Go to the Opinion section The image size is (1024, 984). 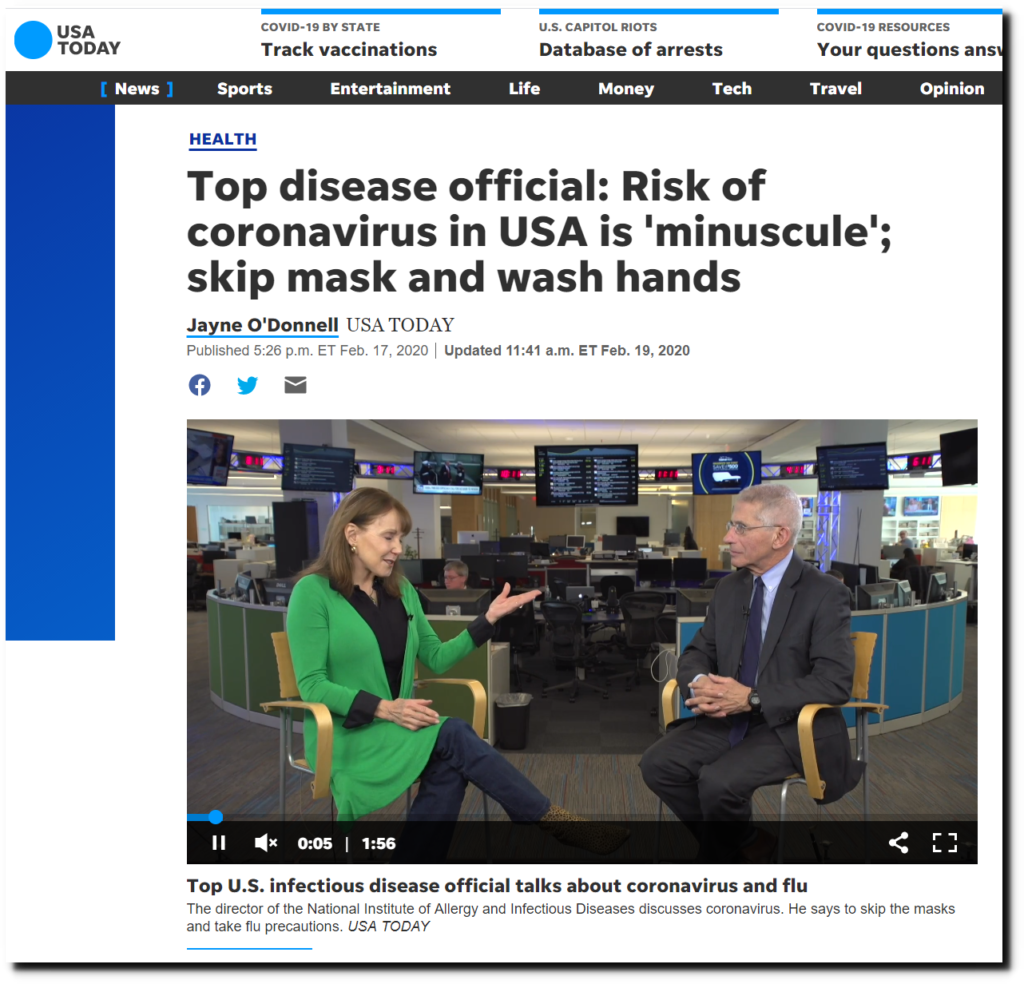[952, 89]
